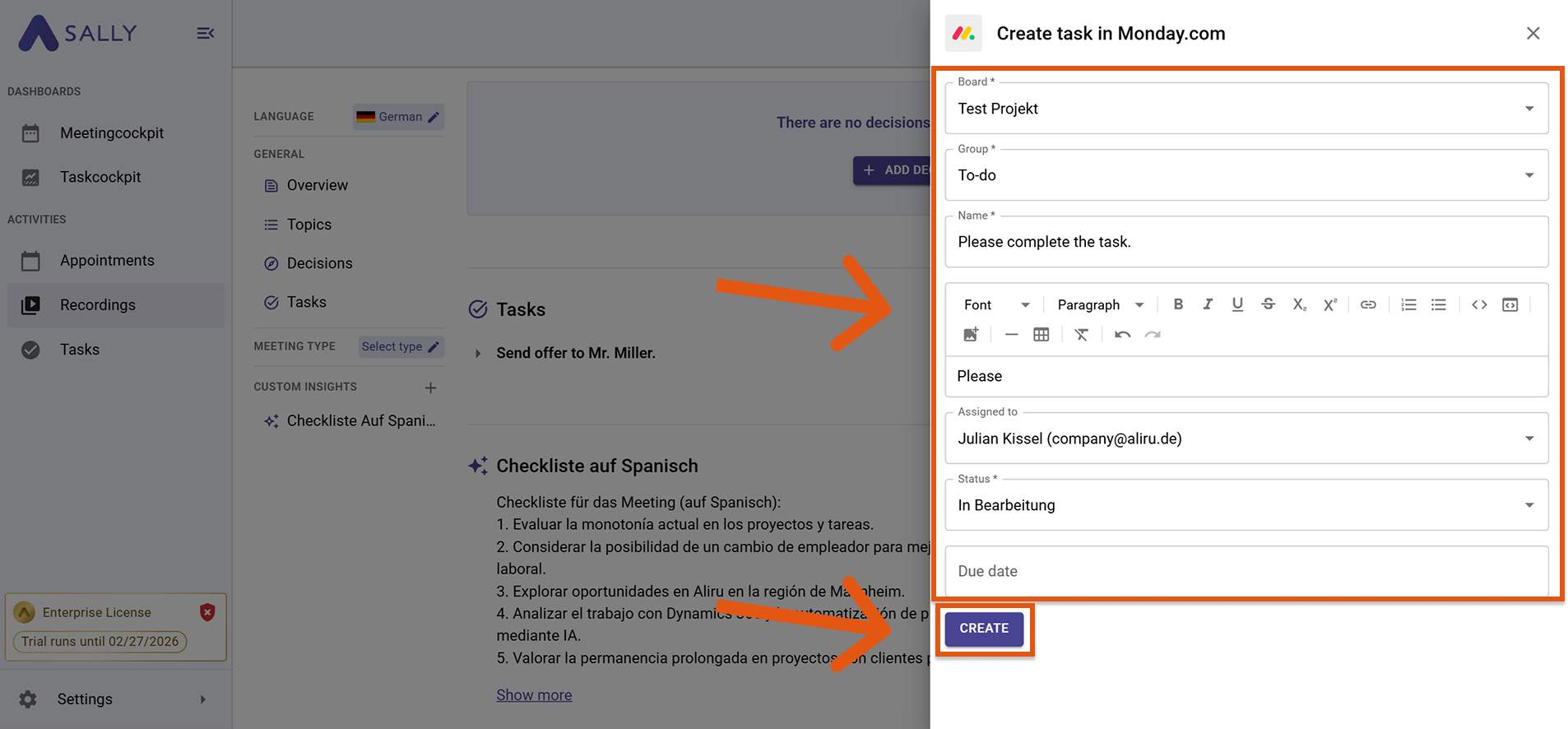Click the CREATE button

984,629
